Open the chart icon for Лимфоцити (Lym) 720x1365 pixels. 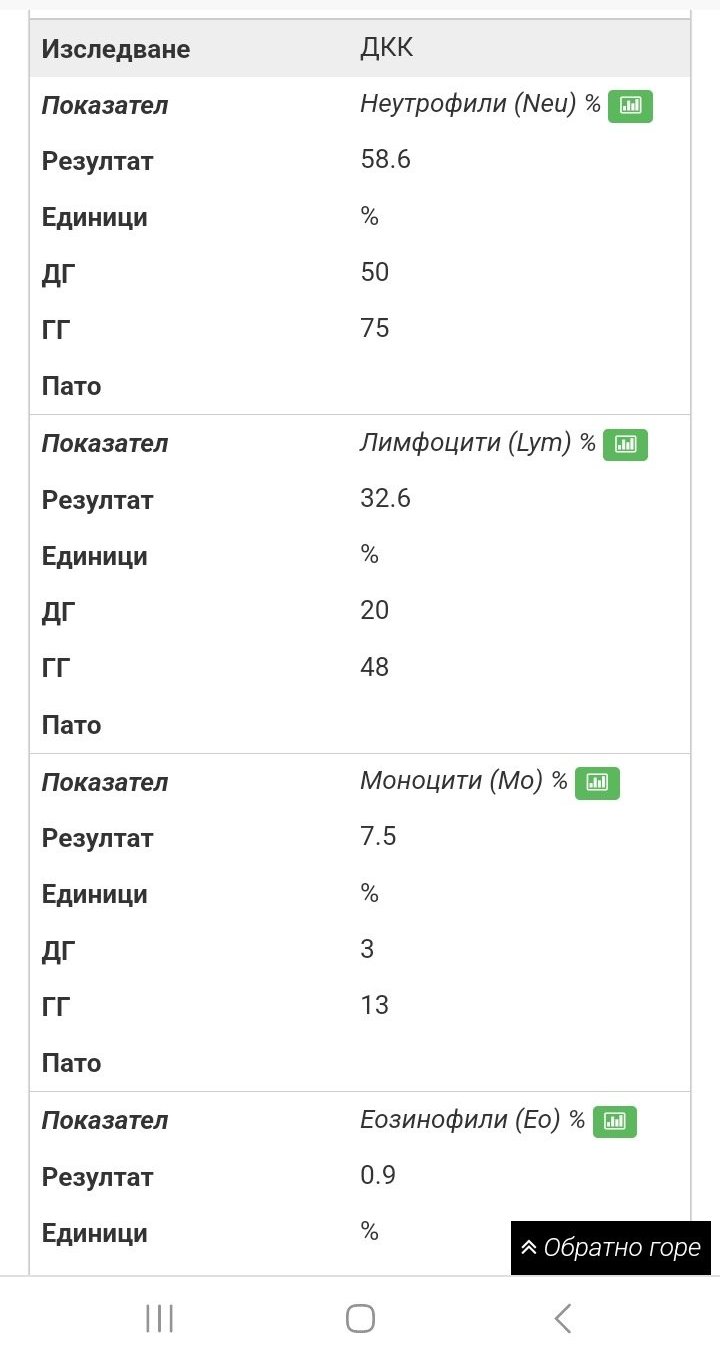pyautogui.click(x=625, y=444)
